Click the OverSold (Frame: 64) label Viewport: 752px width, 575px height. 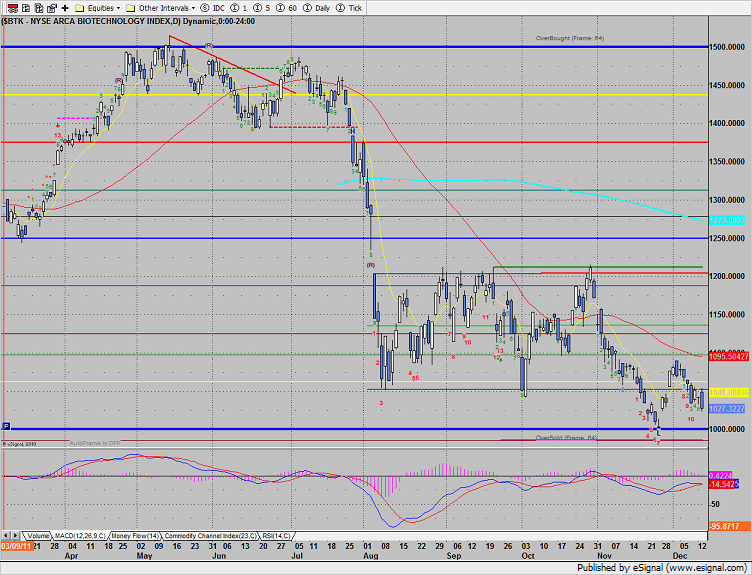566,438
